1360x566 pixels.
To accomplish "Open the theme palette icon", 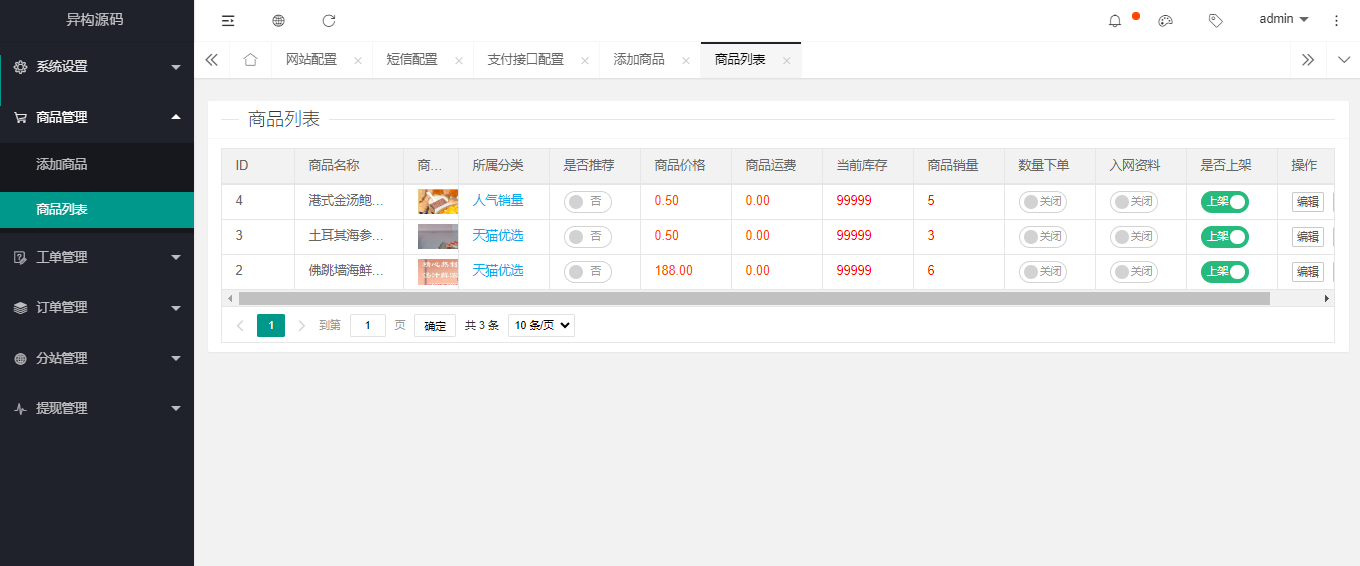I will tap(1165, 20).
